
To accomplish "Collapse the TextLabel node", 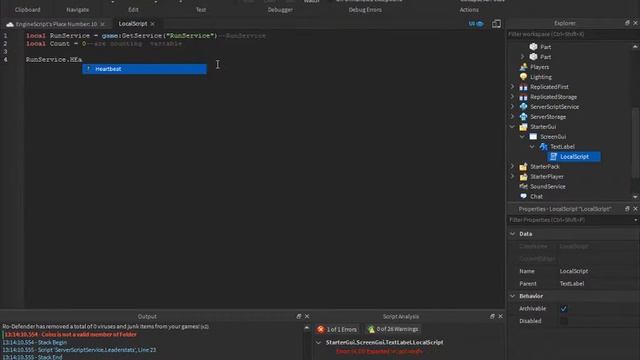I will [532, 147].
